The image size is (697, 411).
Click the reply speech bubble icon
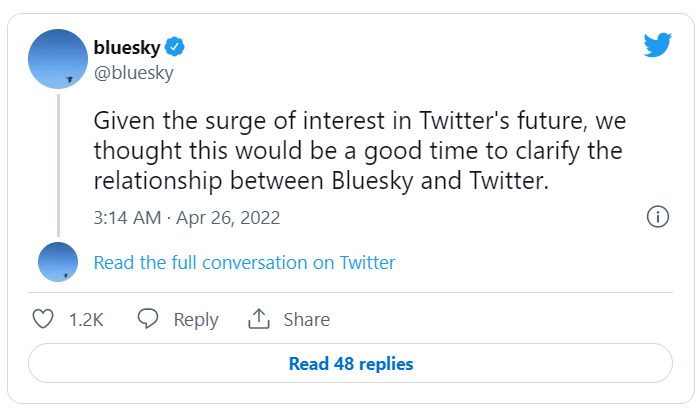[x=149, y=319]
